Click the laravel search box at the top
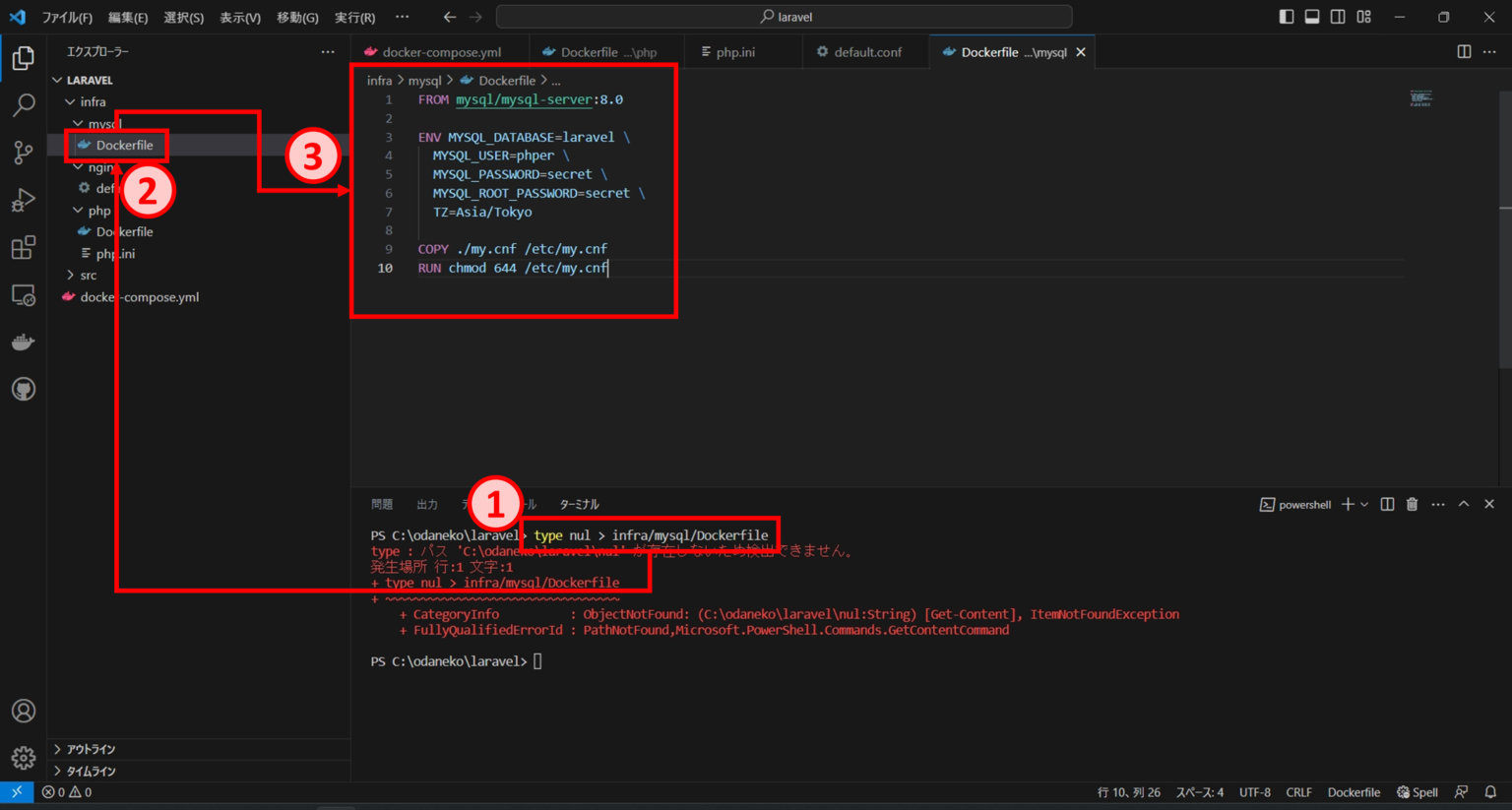This screenshot has height=810, width=1512. click(x=783, y=16)
